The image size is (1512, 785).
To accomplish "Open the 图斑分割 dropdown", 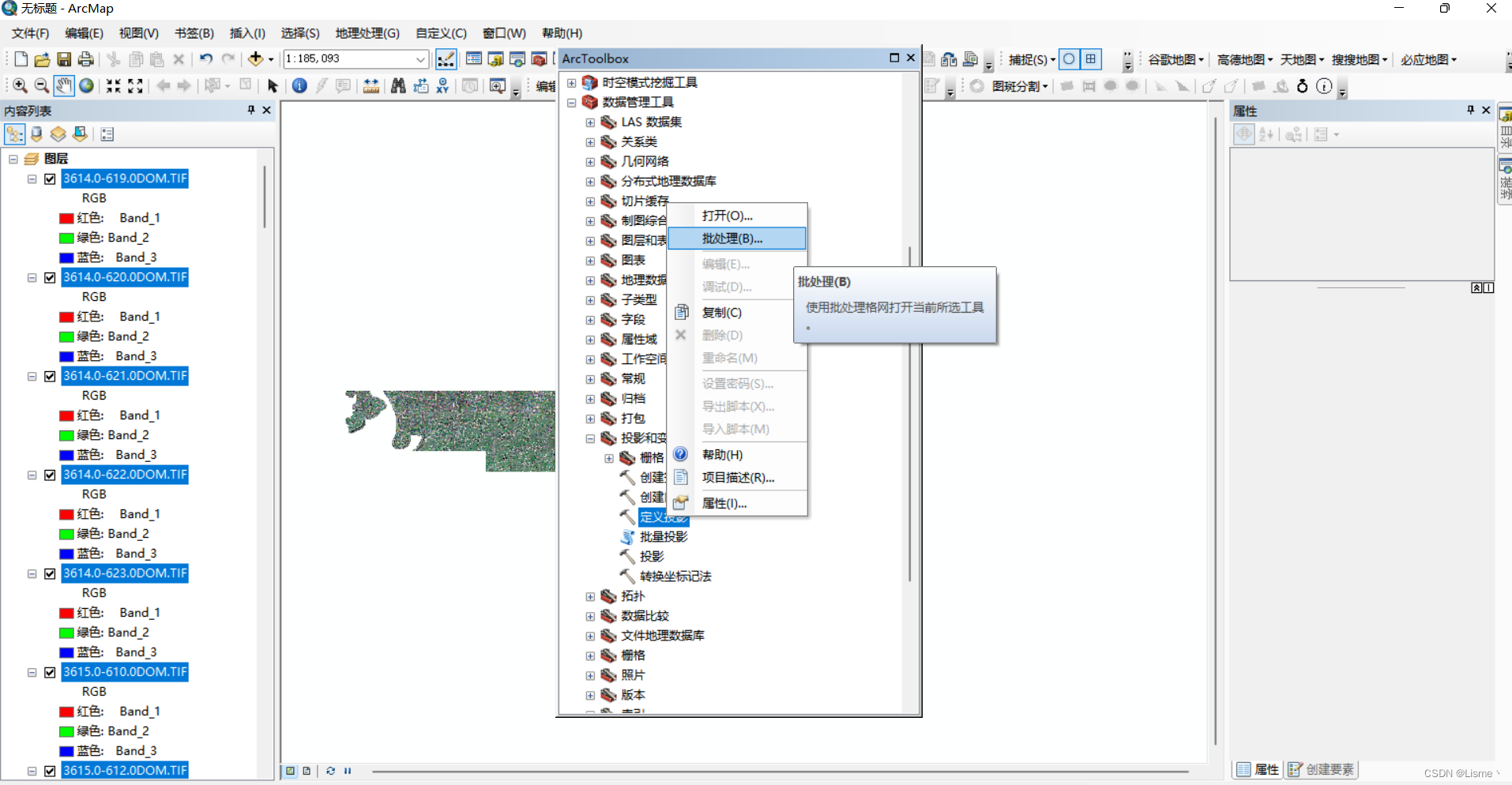I will pos(1020,87).
